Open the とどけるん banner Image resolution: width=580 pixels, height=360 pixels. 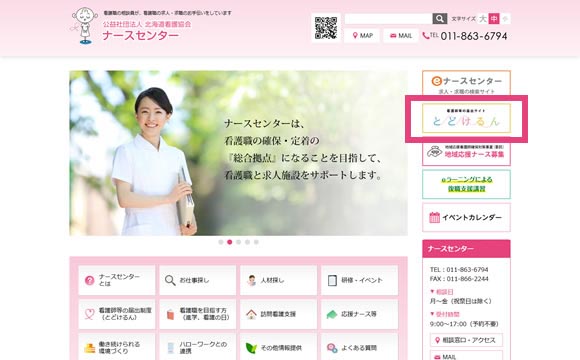click(466, 118)
